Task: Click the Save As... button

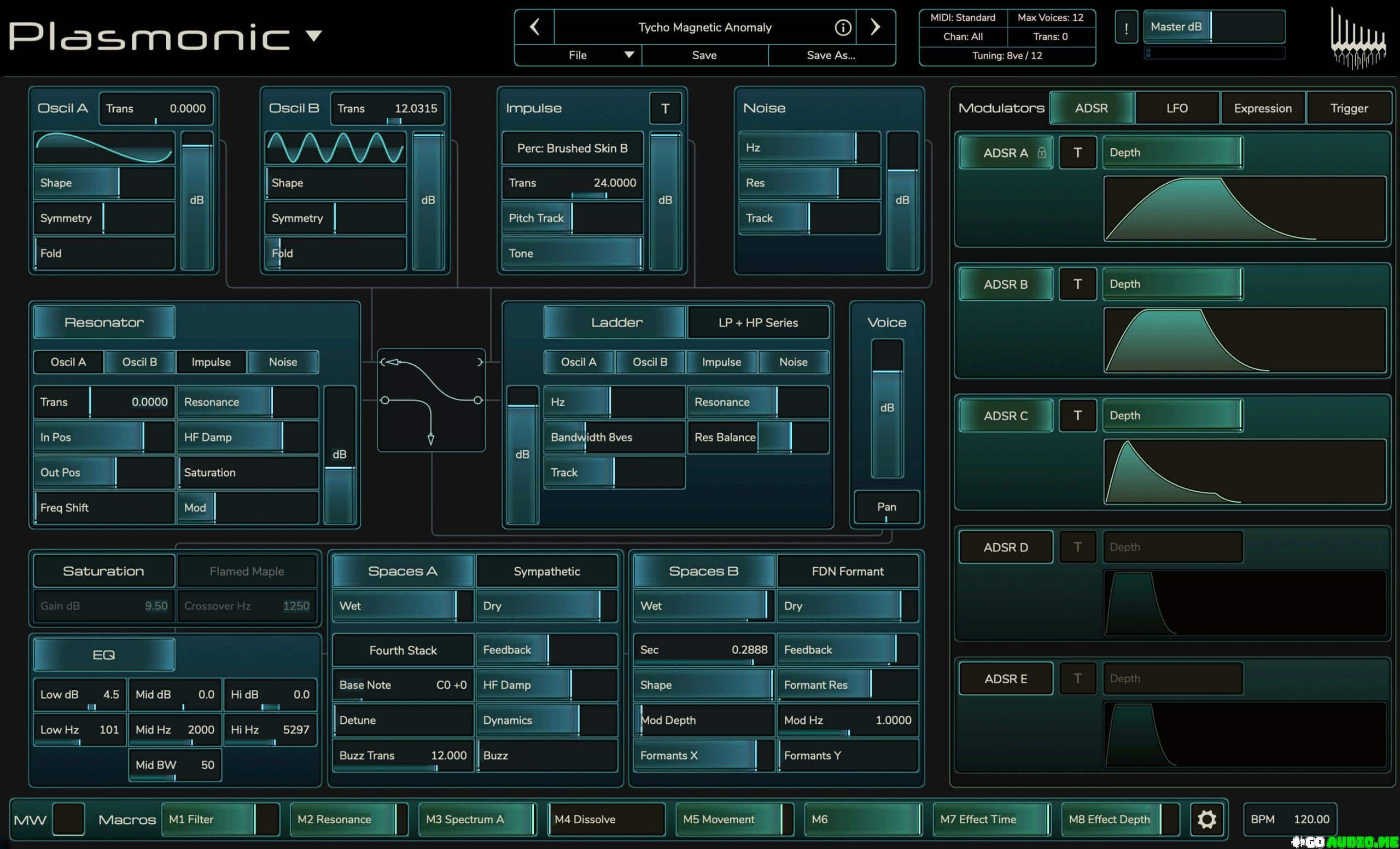Action: coord(831,55)
